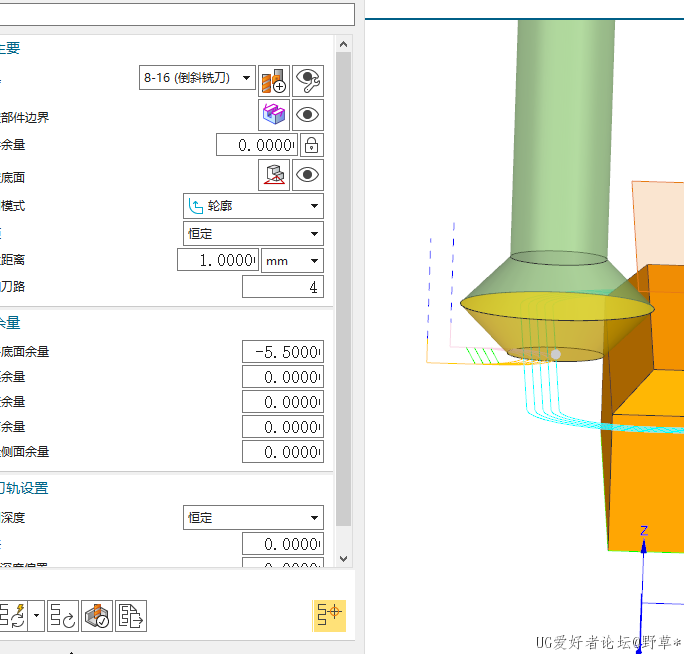This screenshot has height=654, width=684.
Task: Click the 刀路 field with value 4
Action: click(283, 287)
